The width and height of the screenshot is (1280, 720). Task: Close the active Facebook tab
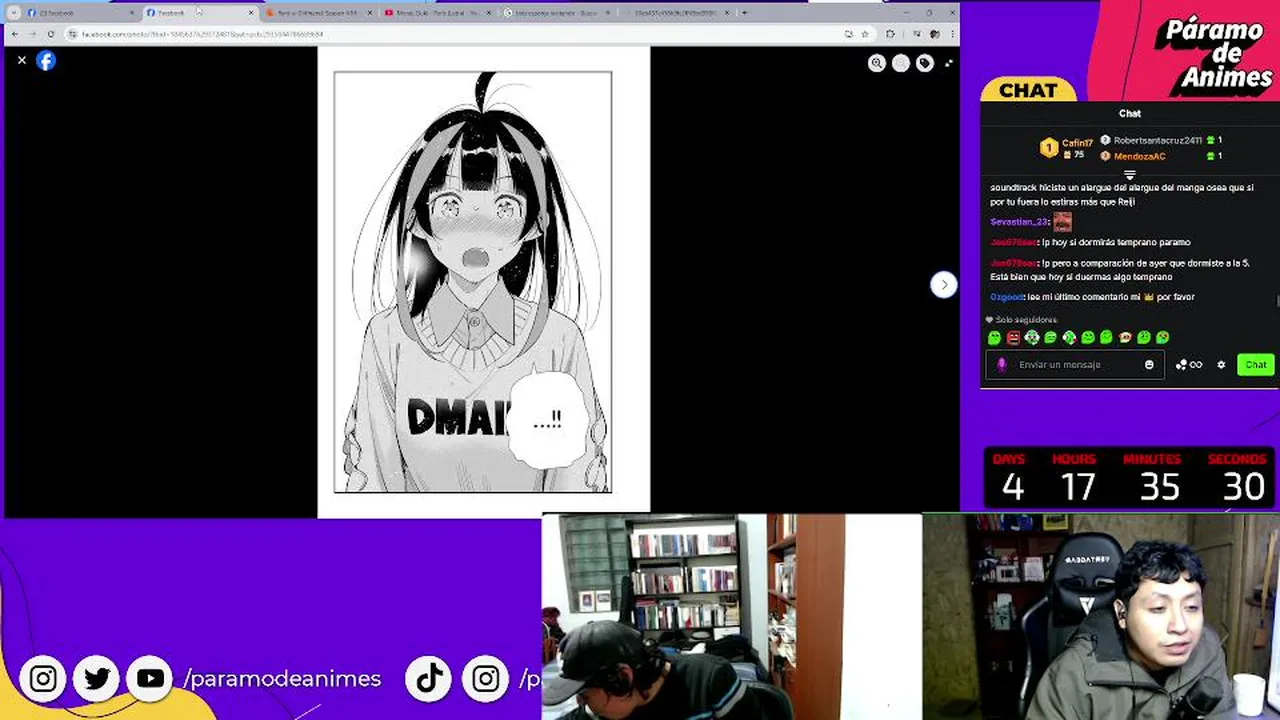tap(251, 13)
